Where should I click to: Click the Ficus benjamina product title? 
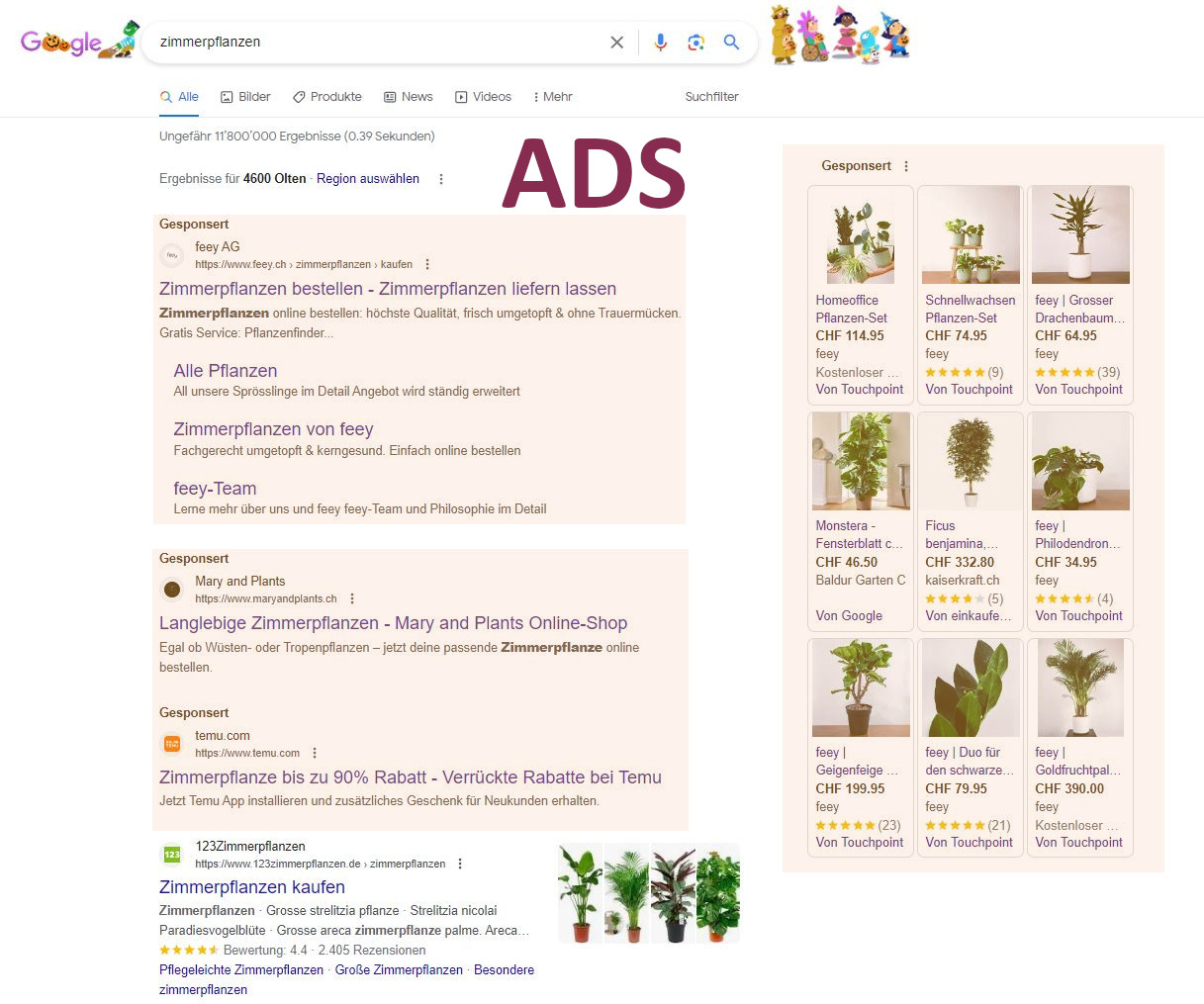pyautogui.click(x=962, y=535)
